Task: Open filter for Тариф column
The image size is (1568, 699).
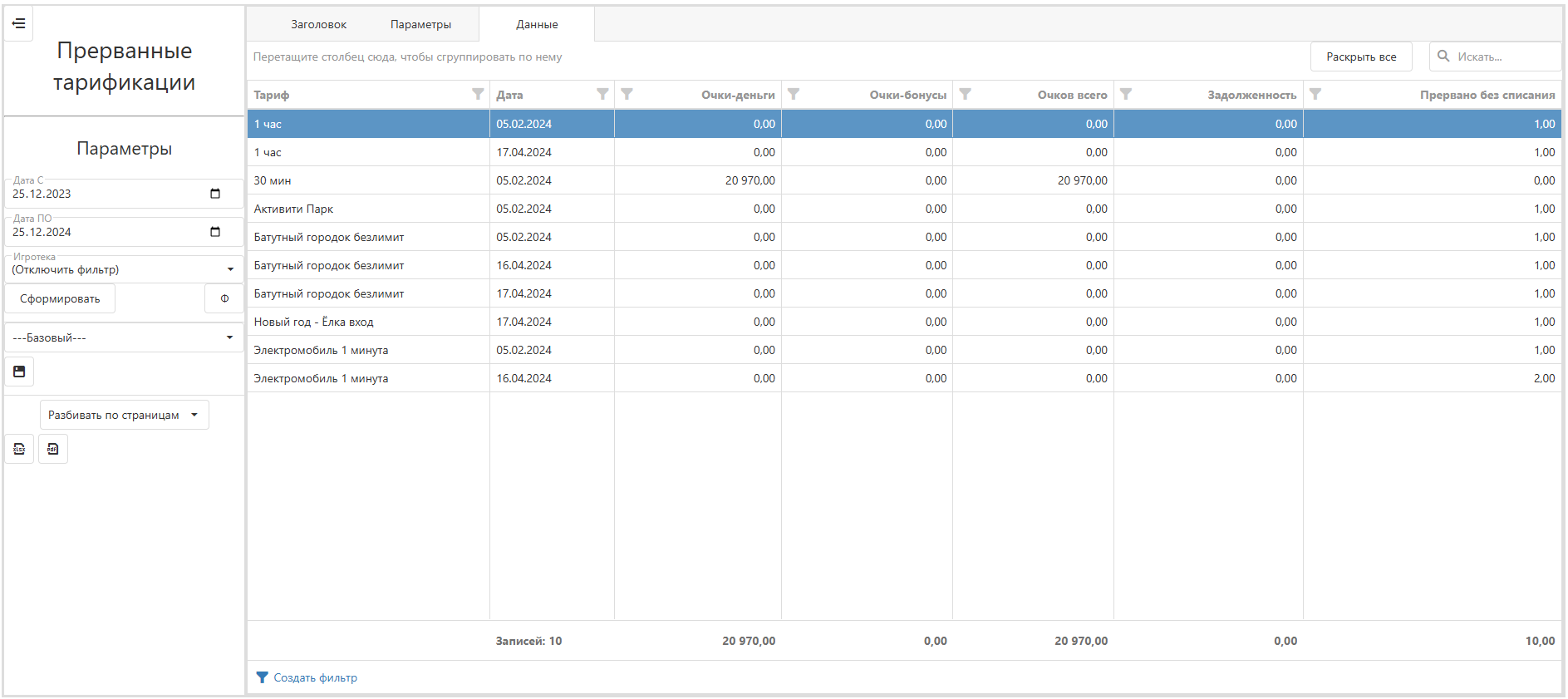Action: coord(478,94)
